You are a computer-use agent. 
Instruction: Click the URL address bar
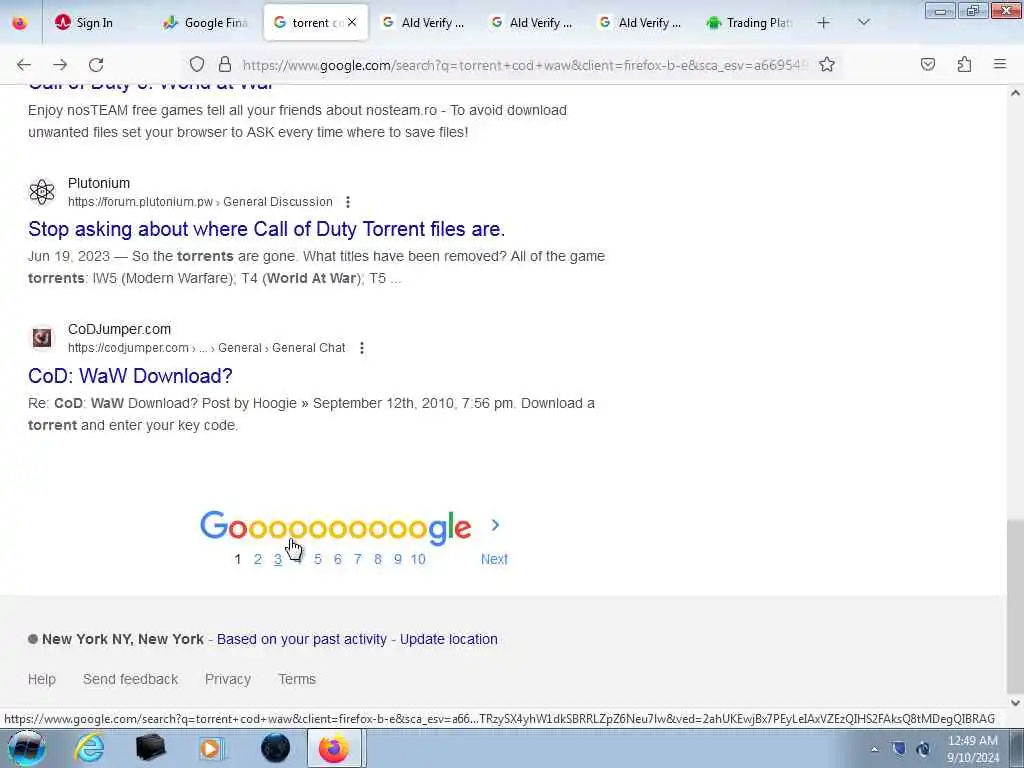524,65
